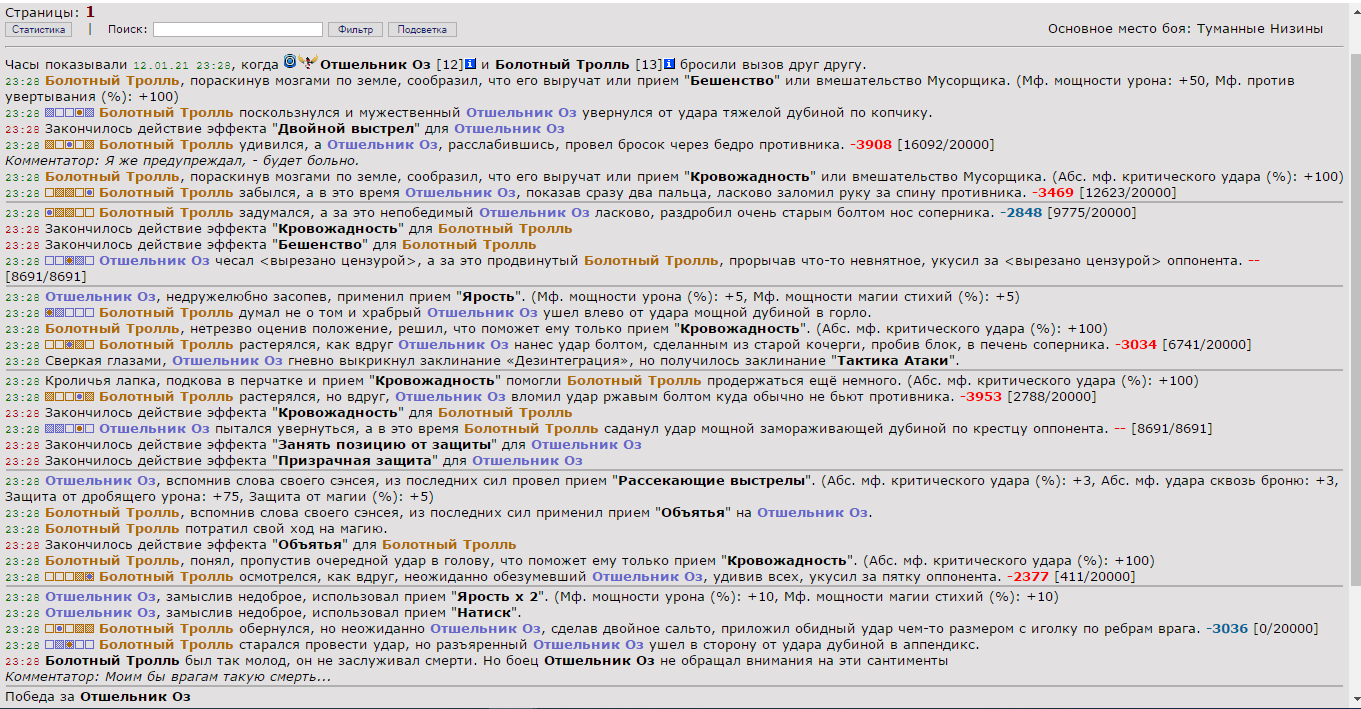
Task: Click hit-zone icon on the -2848 damage row
Action: click(70, 213)
